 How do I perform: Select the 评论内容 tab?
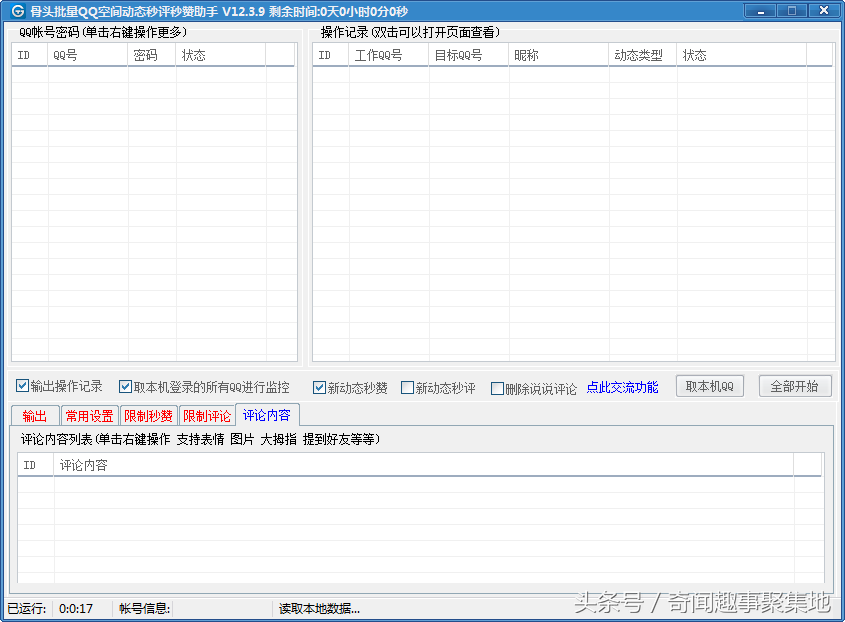pos(267,415)
